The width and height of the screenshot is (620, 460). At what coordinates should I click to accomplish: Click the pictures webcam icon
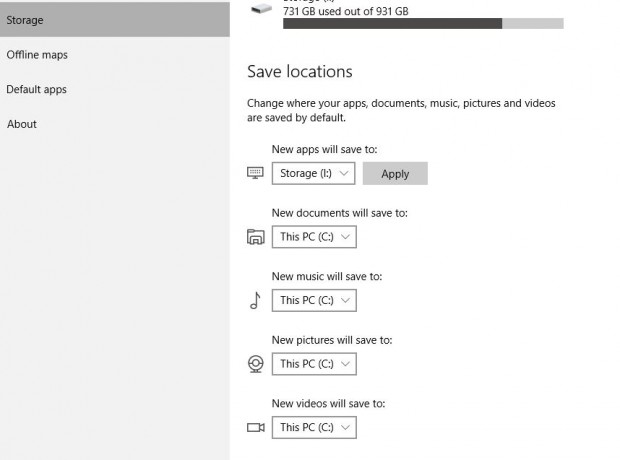255,364
